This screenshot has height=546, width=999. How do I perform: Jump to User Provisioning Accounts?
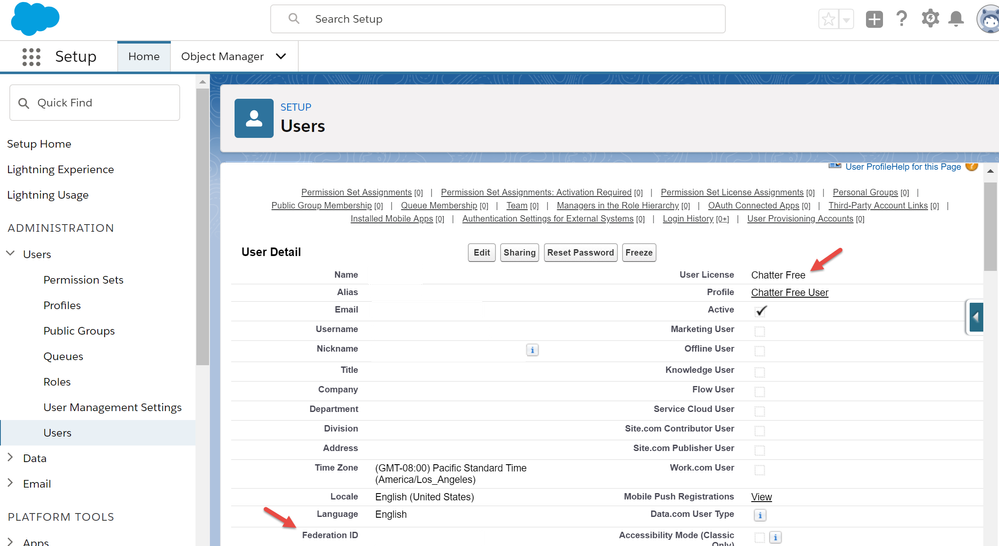(800, 219)
